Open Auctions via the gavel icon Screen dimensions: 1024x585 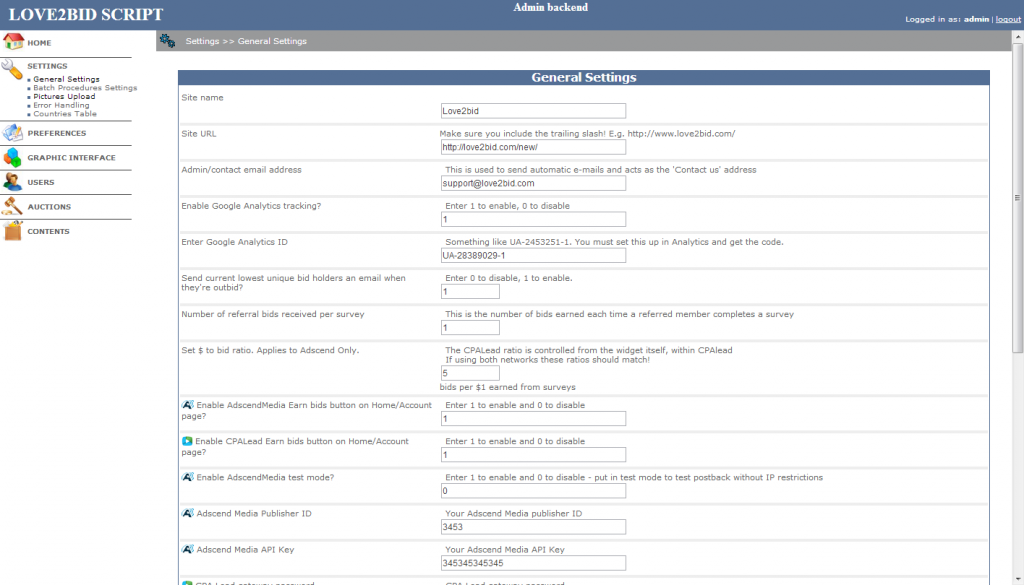pyautogui.click(x=12, y=206)
